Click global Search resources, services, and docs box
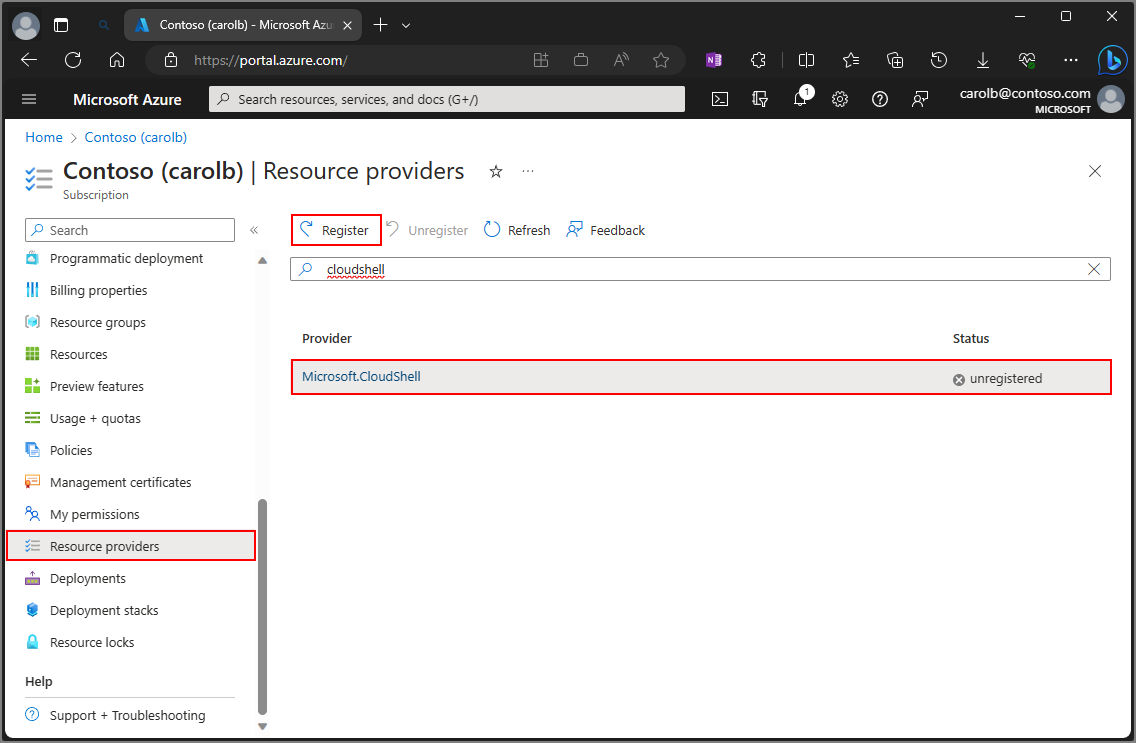Viewport: 1136px width, 743px height. point(447,99)
